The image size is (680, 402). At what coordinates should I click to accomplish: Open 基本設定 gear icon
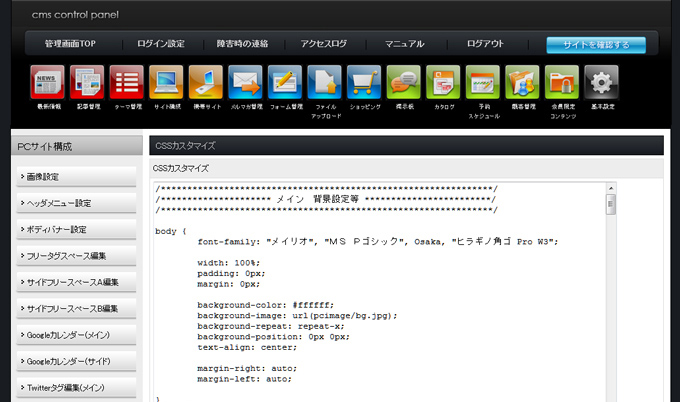(601, 82)
